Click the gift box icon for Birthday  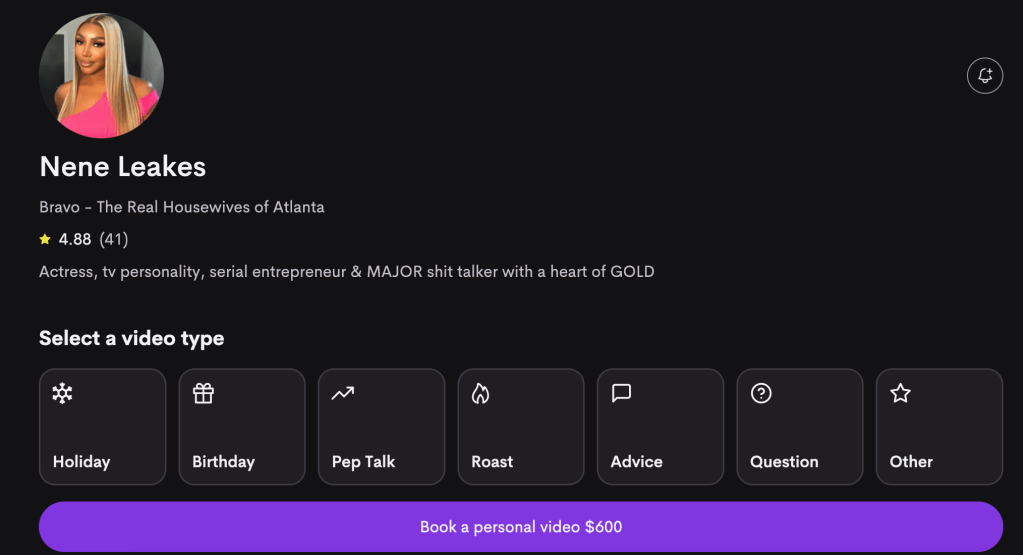[203, 394]
